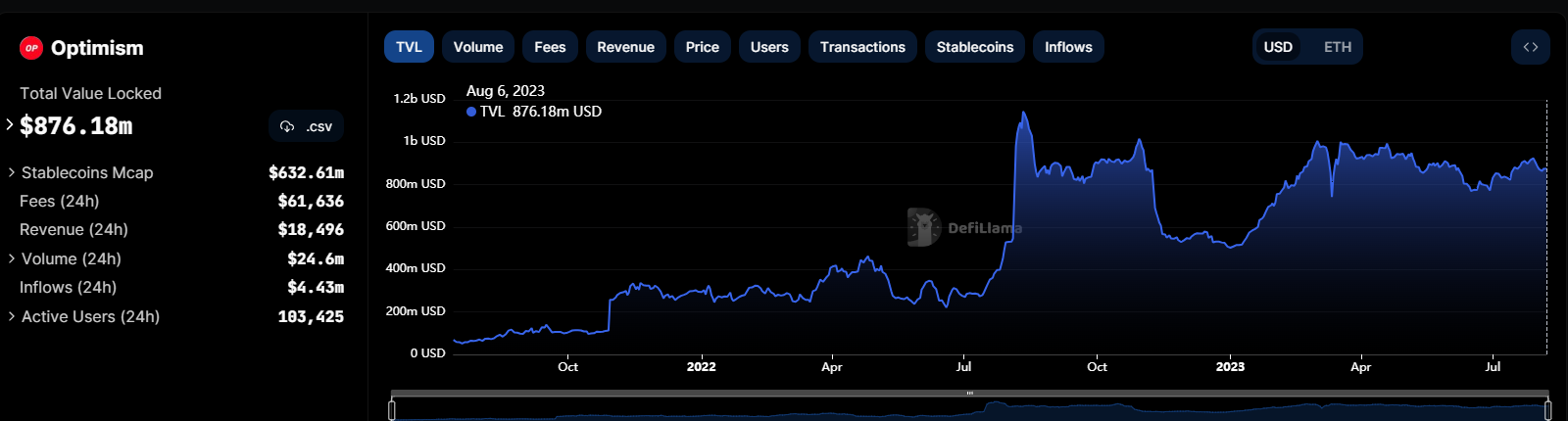Image resolution: width=1568 pixels, height=421 pixels.
Task: Click the $18,496 revenue value
Action: pyautogui.click(x=311, y=229)
